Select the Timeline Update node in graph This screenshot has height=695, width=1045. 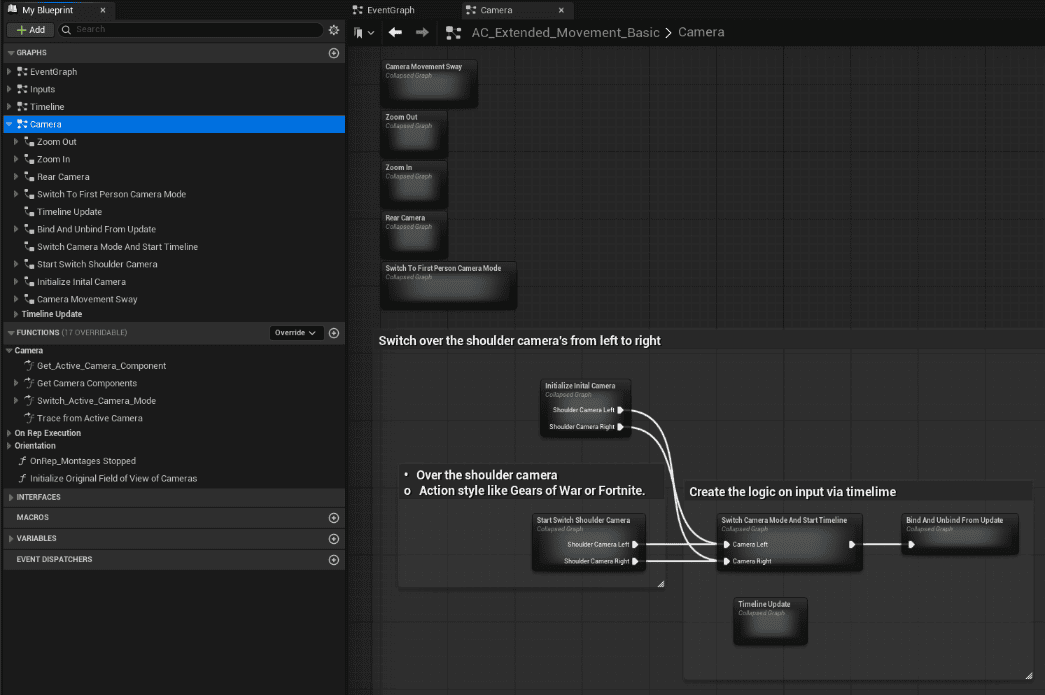point(770,621)
